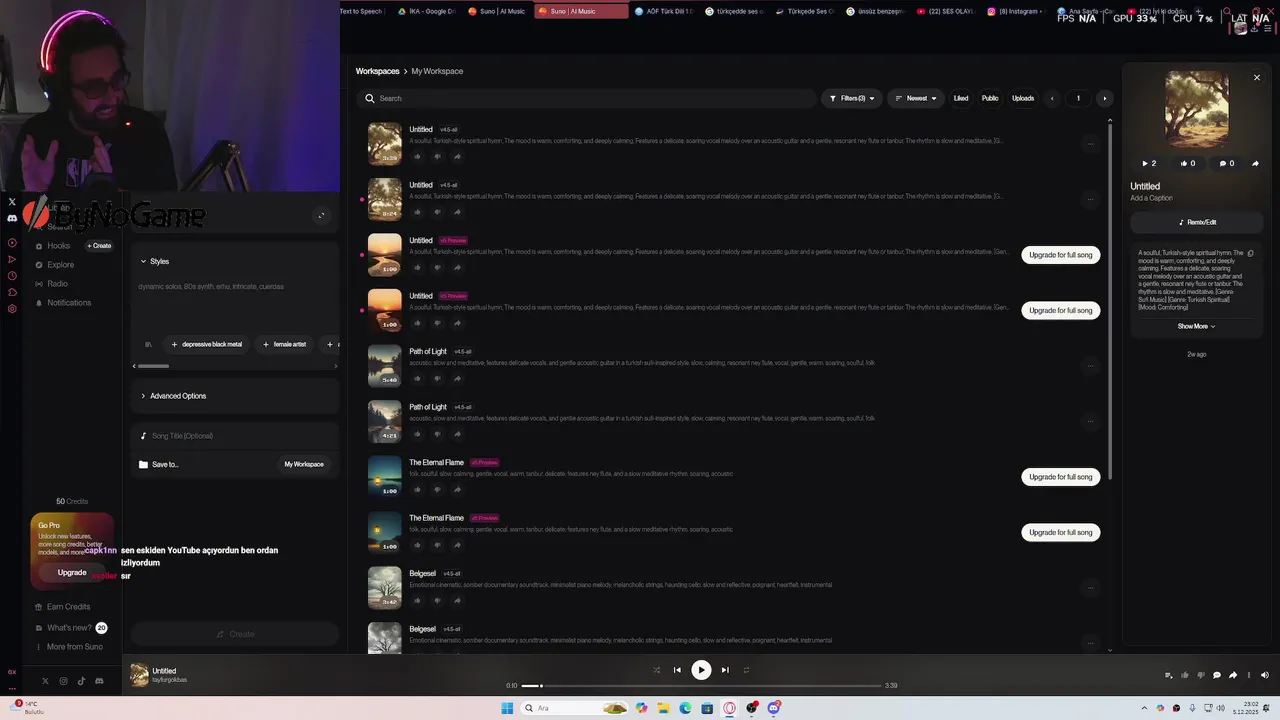This screenshot has height=720, width=1280.
Task: Share the first Untitled song
Action: click(457, 156)
